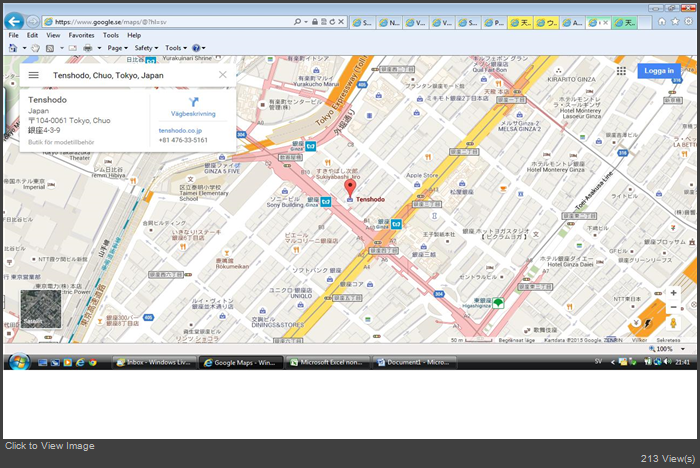The width and height of the screenshot is (700, 468).
Task: Expand the Print dropdown arrow
Action: [x=99, y=48]
